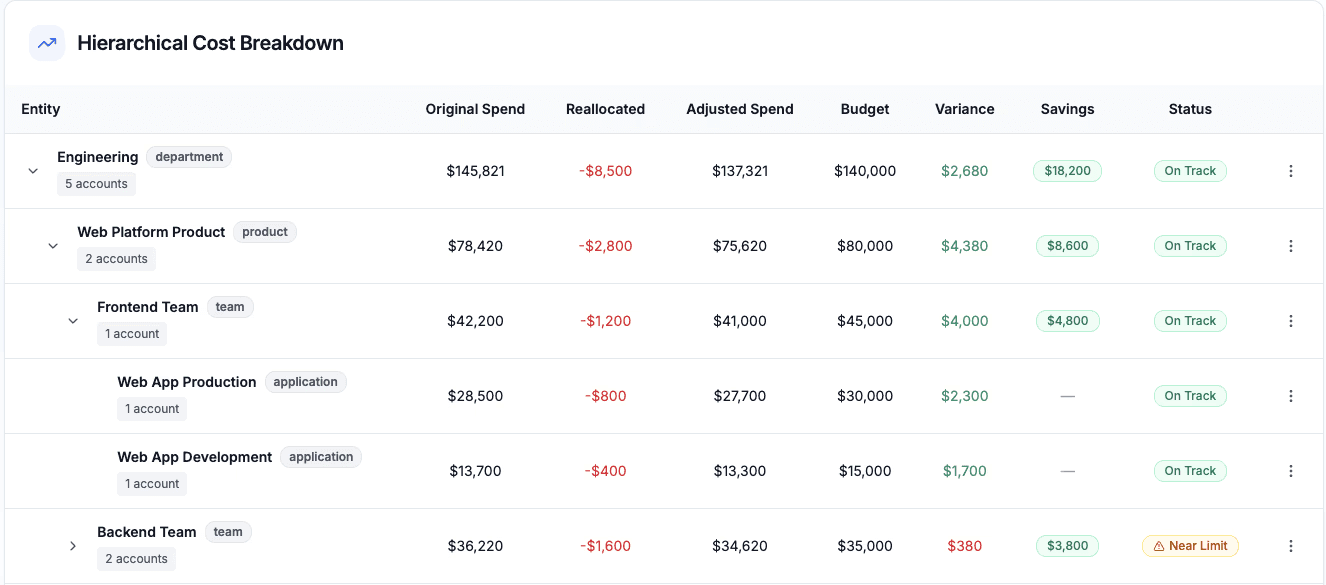Open the more options menu for Backend Team
The height and width of the screenshot is (585, 1326).
click(1290, 546)
